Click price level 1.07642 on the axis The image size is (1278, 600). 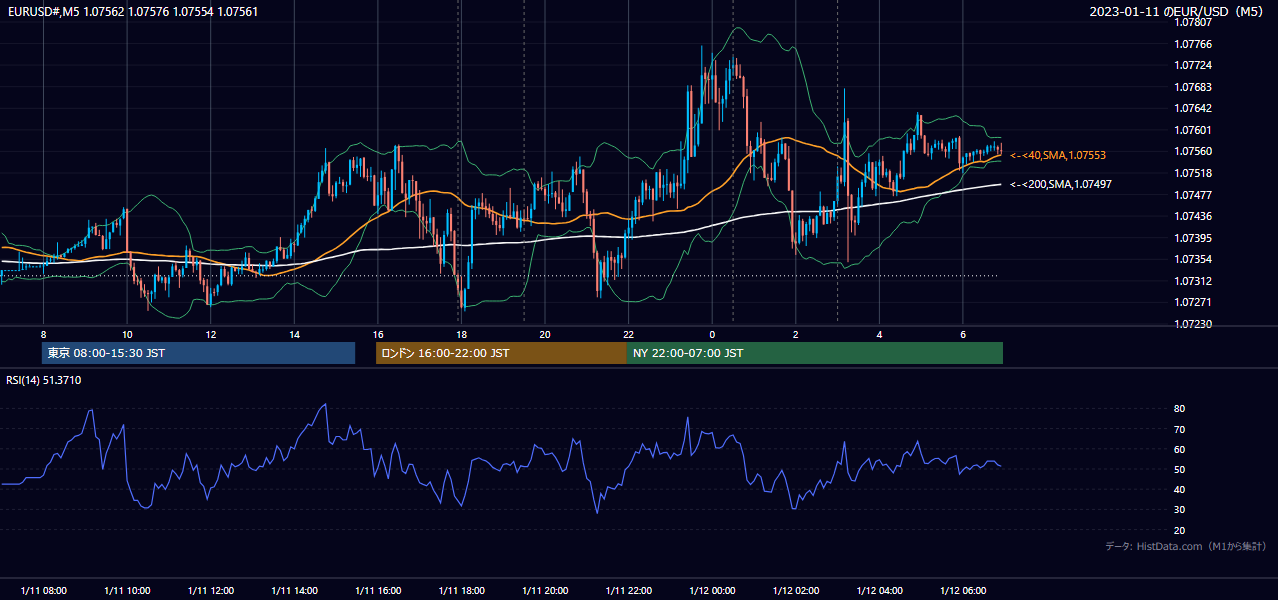point(1193,108)
